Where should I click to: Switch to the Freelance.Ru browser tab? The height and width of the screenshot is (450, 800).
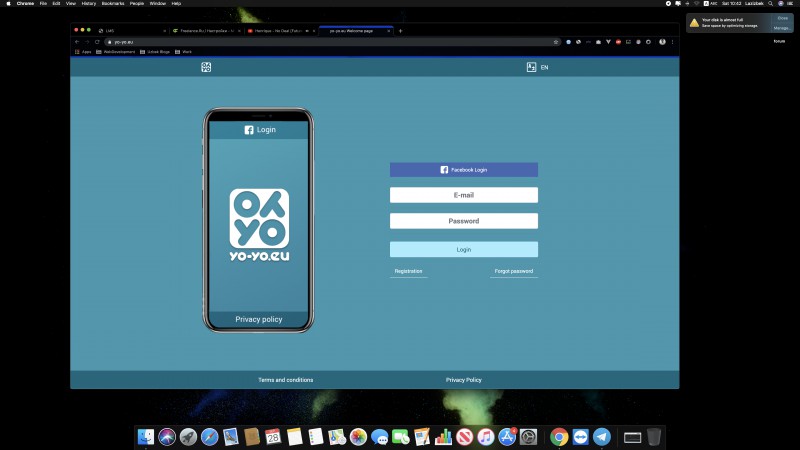click(204, 31)
